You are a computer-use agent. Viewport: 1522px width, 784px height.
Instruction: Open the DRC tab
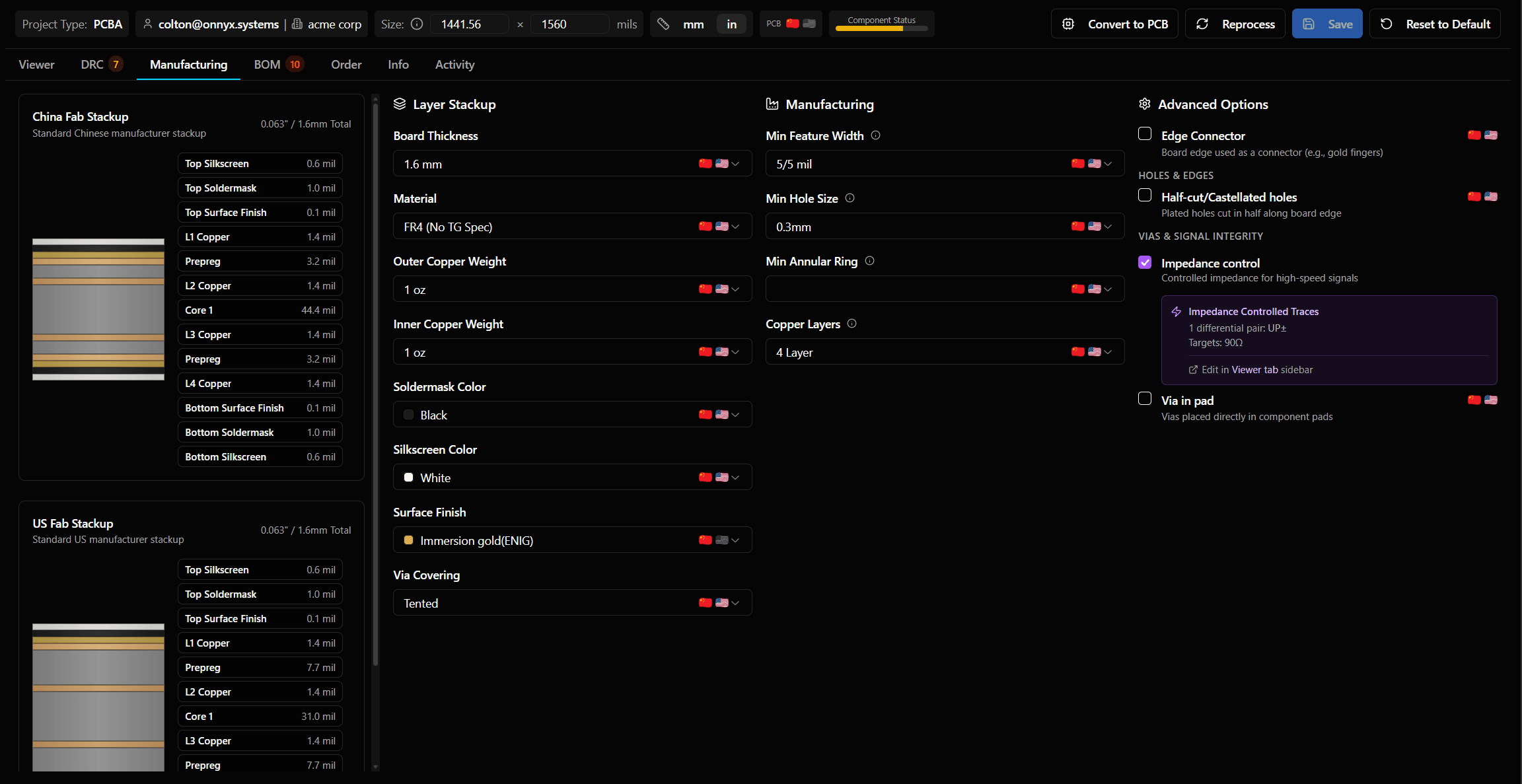point(92,65)
